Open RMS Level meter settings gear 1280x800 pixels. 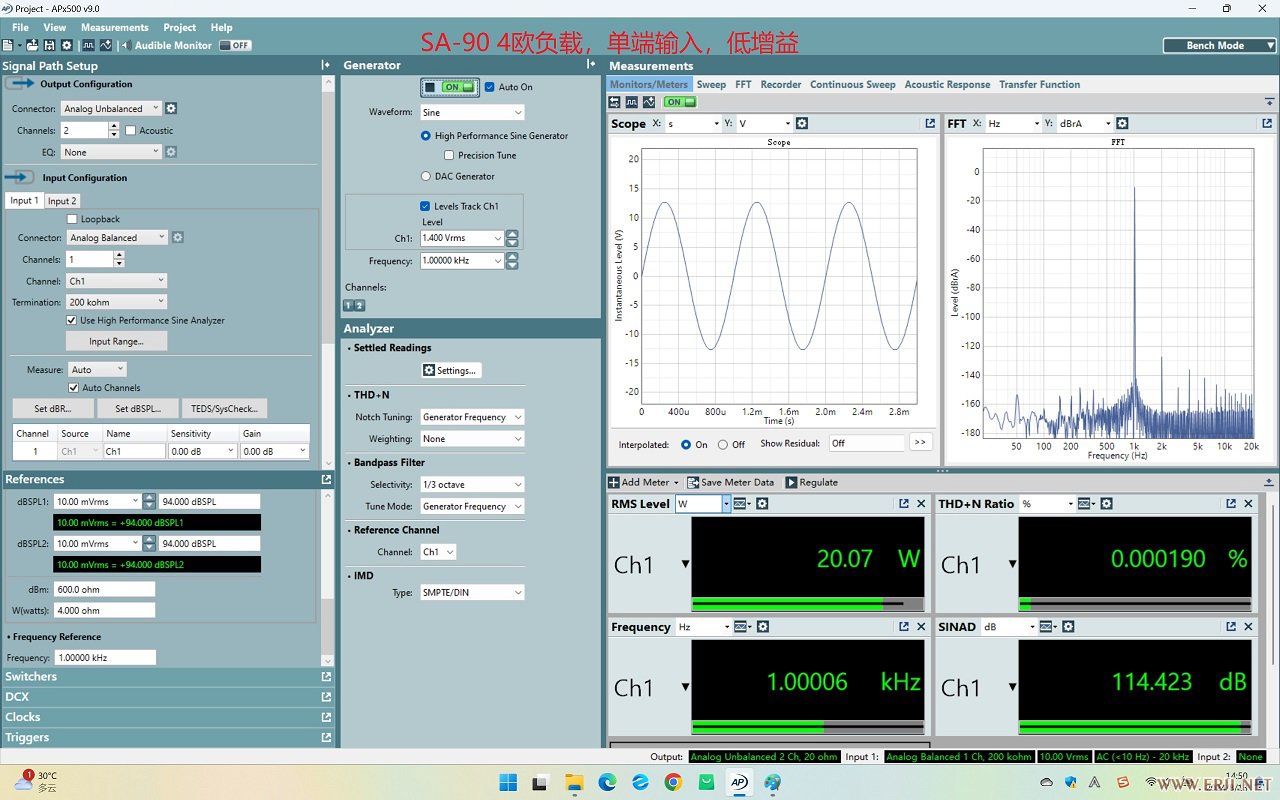pyautogui.click(x=762, y=504)
